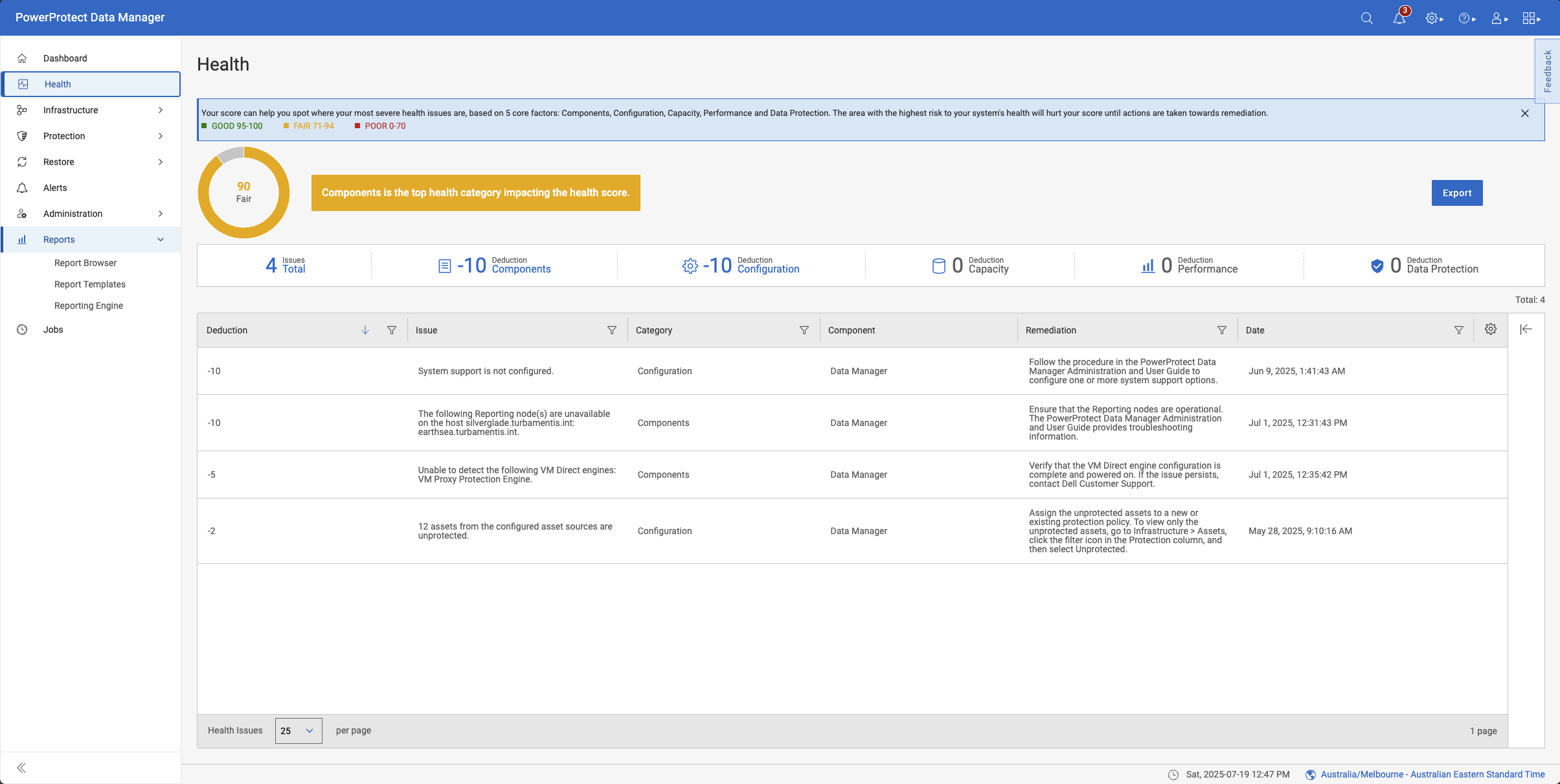Click the Issue column filter icon
Viewport: 1560px width, 784px height.
[x=611, y=330]
